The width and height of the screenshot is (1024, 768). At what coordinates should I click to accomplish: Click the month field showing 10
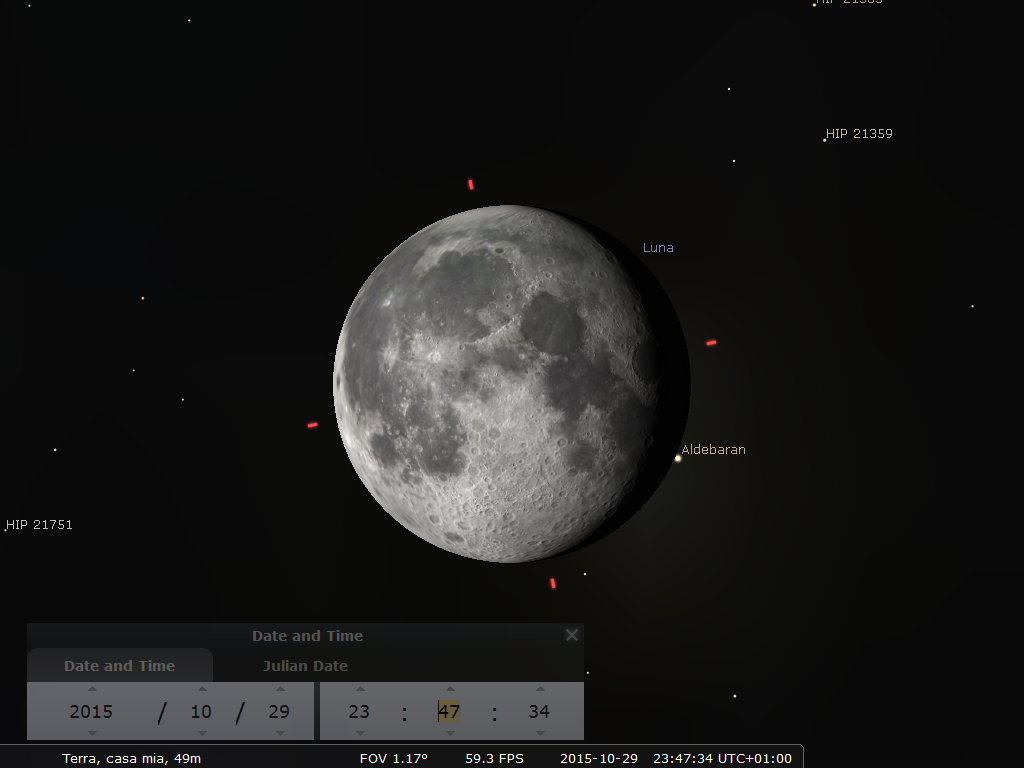201,711
